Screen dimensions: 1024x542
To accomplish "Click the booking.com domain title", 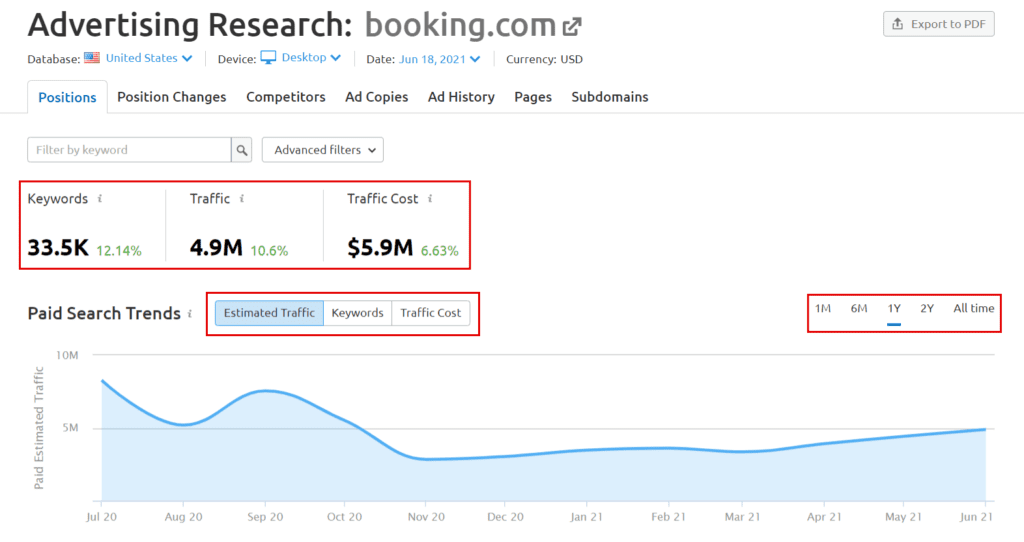I will (460, 25).
